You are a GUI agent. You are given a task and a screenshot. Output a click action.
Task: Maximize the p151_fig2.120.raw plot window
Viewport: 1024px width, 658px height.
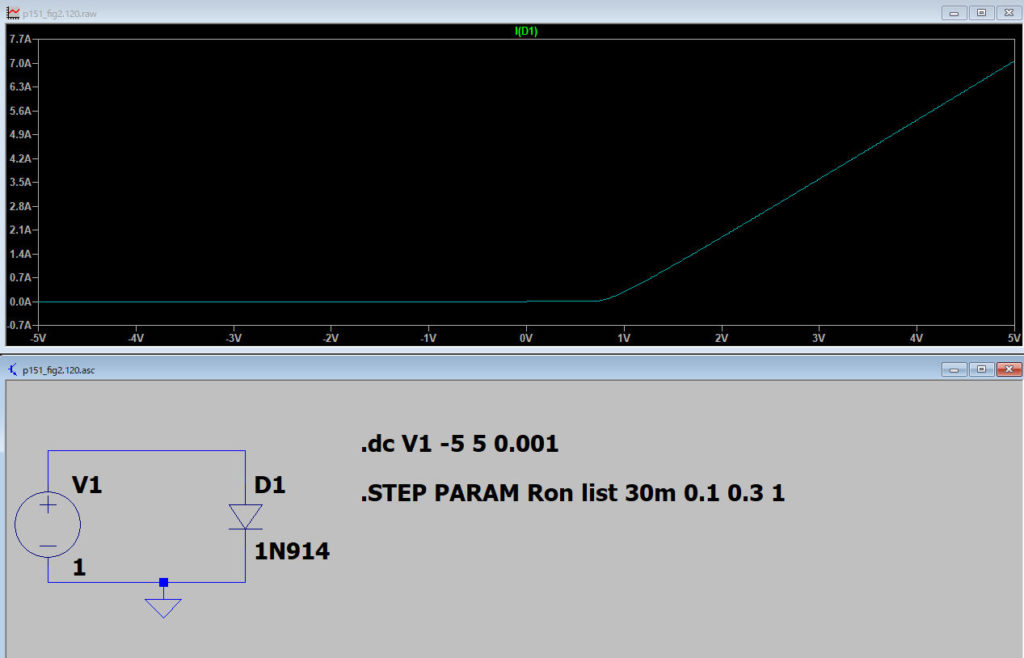click(x=981, y=12)
